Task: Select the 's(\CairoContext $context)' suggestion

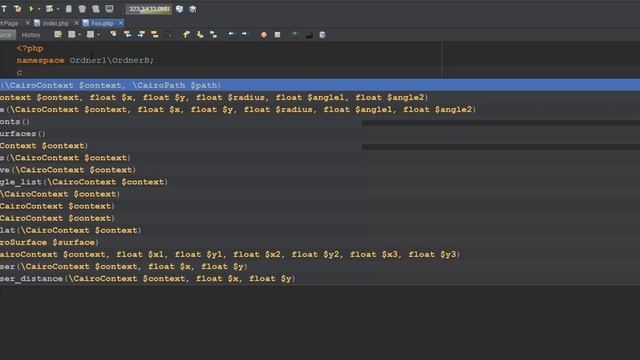Action: pyautogui.click(x=320, y=158)
